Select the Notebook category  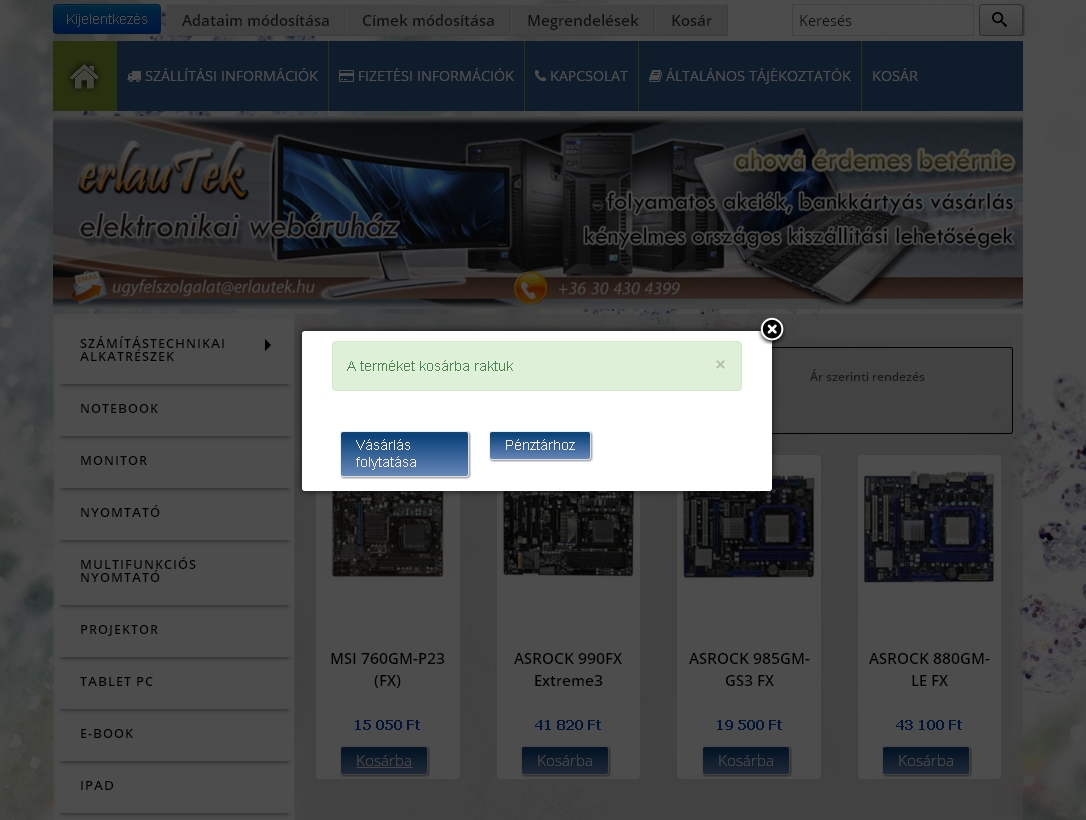tap(175, 409)
